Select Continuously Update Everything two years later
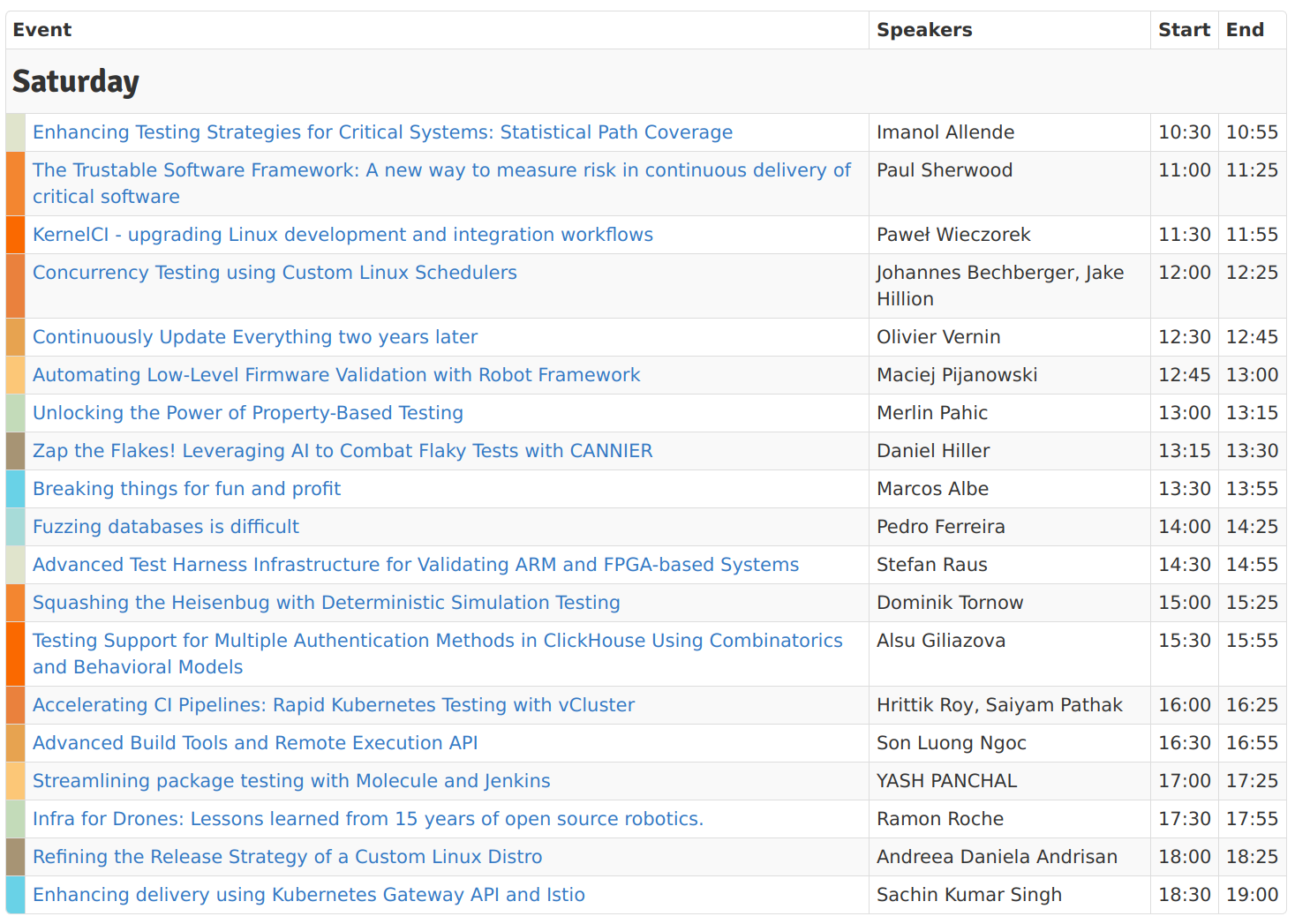The height and width of the screenshot is (924, 1295). pyautogui.click(x=255, y=337)
